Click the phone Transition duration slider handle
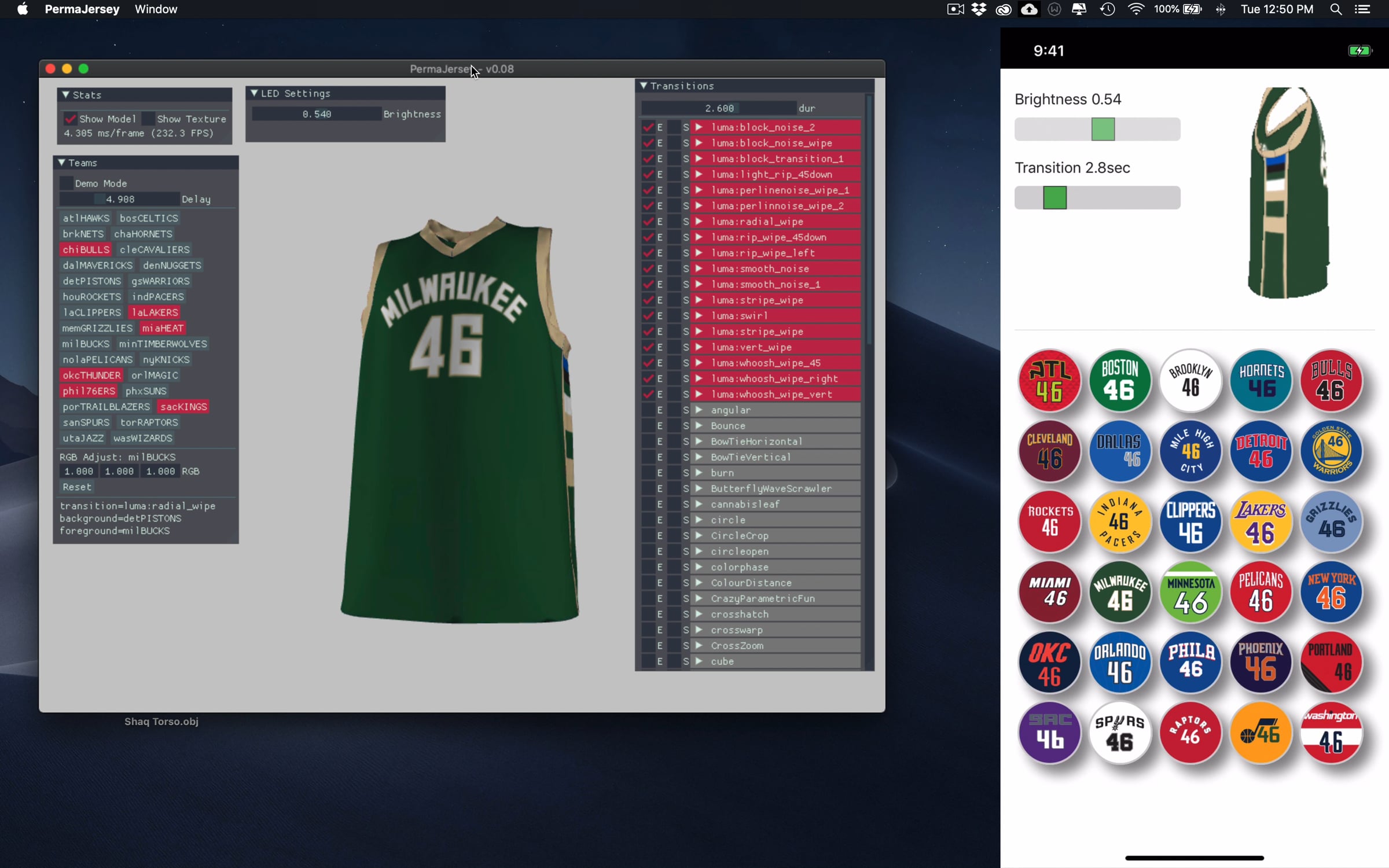Screen dimensions: 1389x868 (x=1055, y=197)
